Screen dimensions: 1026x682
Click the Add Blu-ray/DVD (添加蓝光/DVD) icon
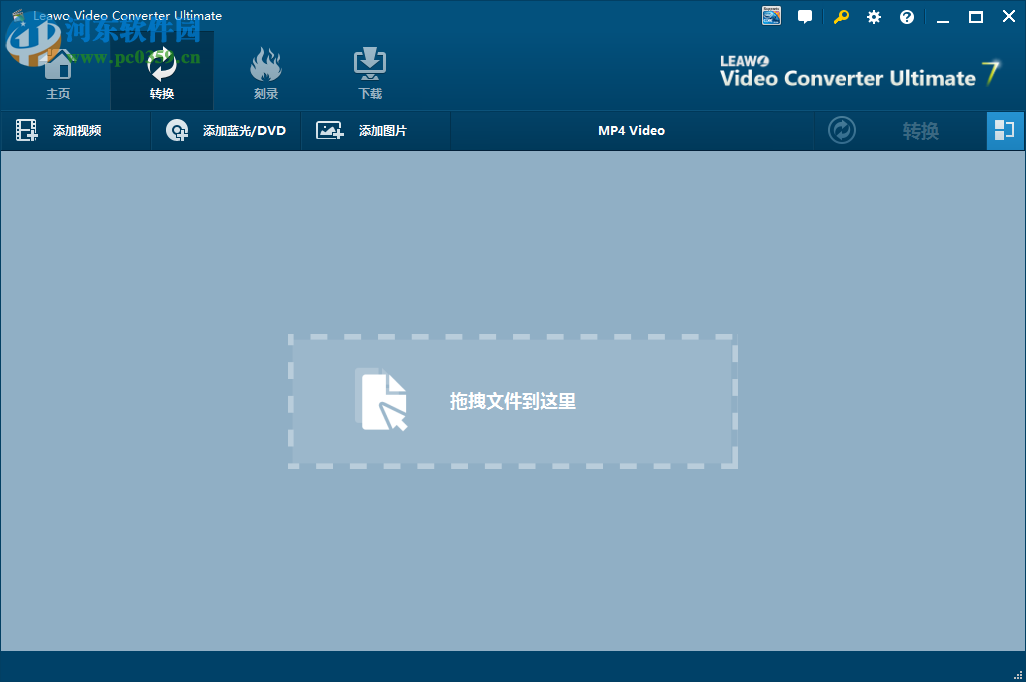(177, 130)
